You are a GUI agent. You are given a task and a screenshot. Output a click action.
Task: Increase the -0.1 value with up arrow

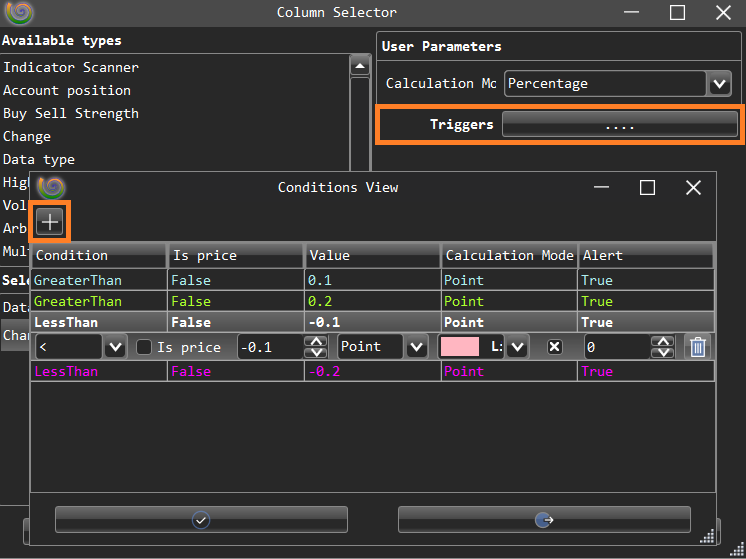(x=315, y=341)
